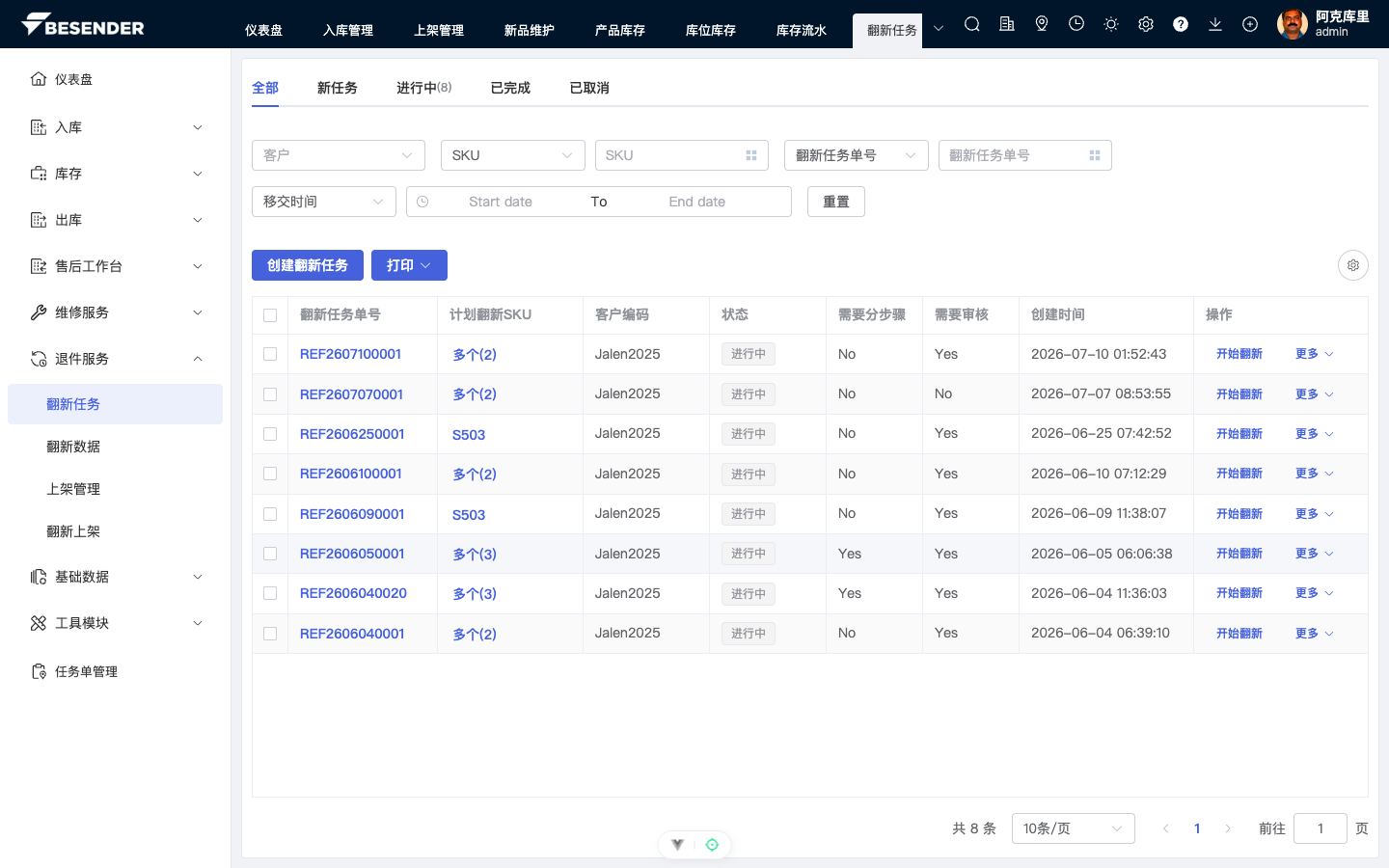Click the SKU batch input grid icon

751,155
